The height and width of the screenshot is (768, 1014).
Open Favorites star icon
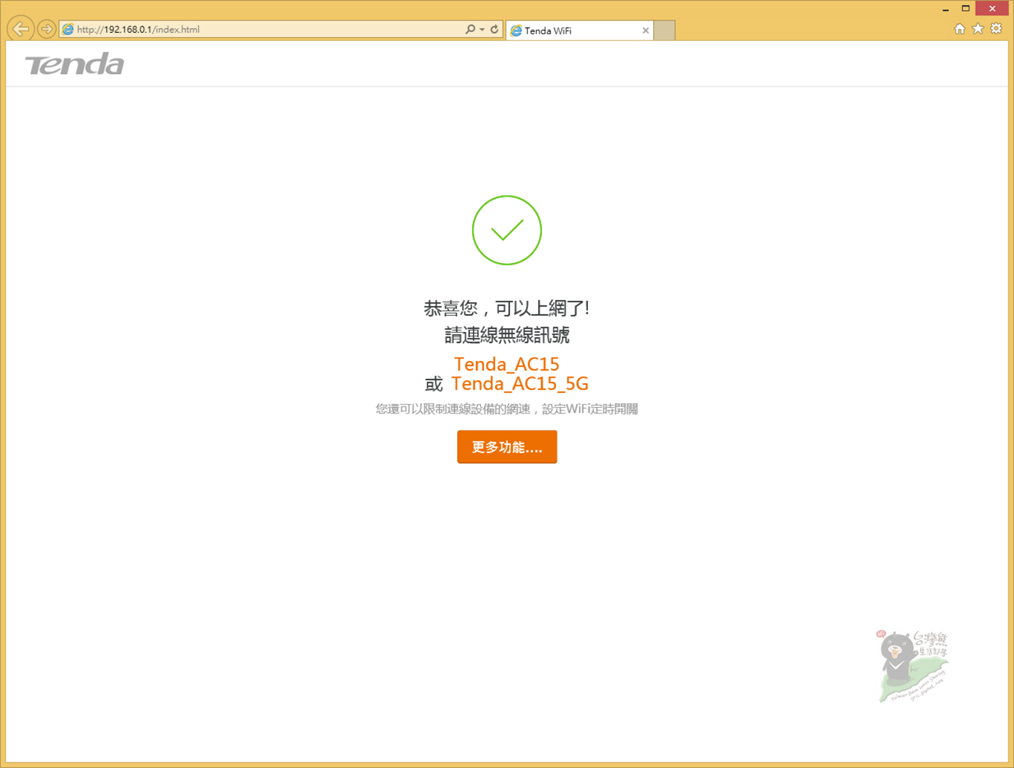[978, 28]
